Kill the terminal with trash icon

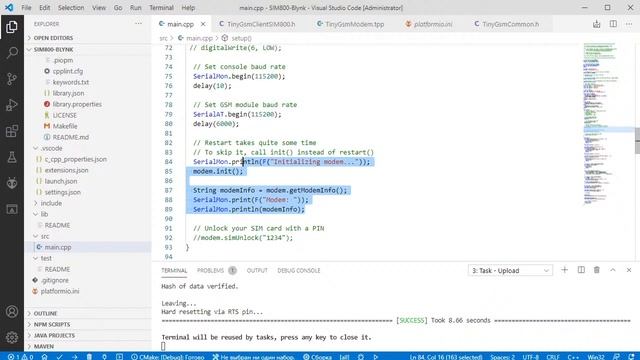pos(597,270)
